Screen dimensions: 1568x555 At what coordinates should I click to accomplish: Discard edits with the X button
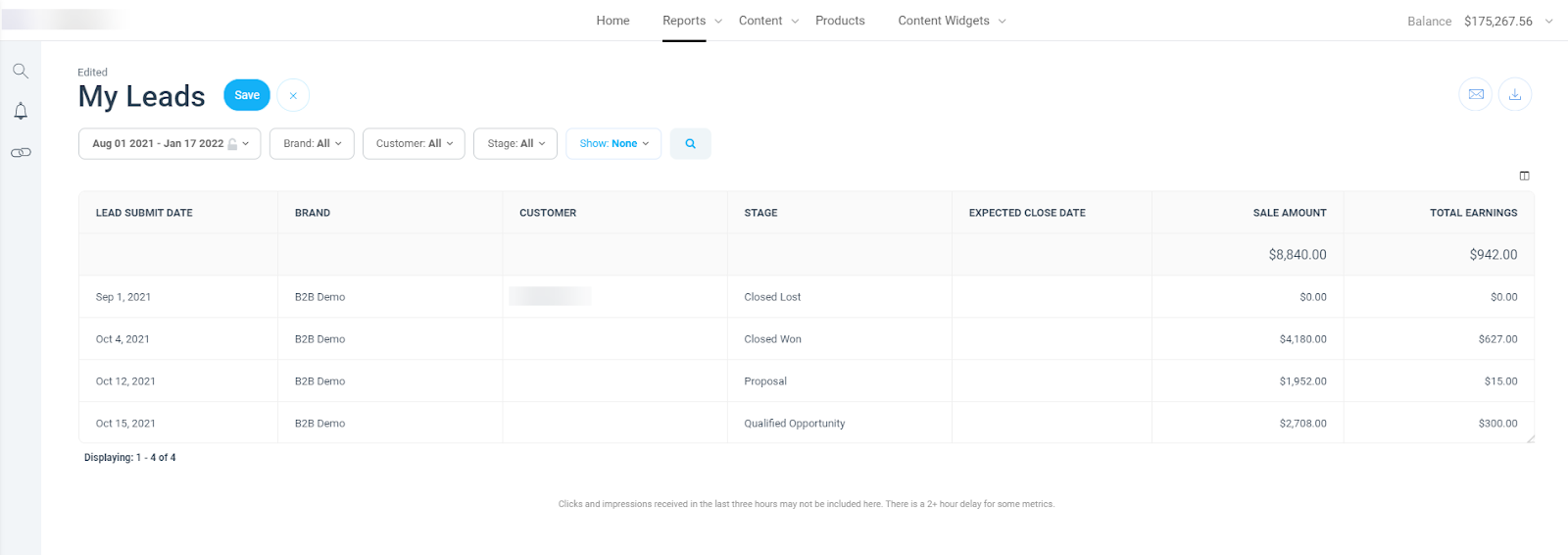point(293,95)
